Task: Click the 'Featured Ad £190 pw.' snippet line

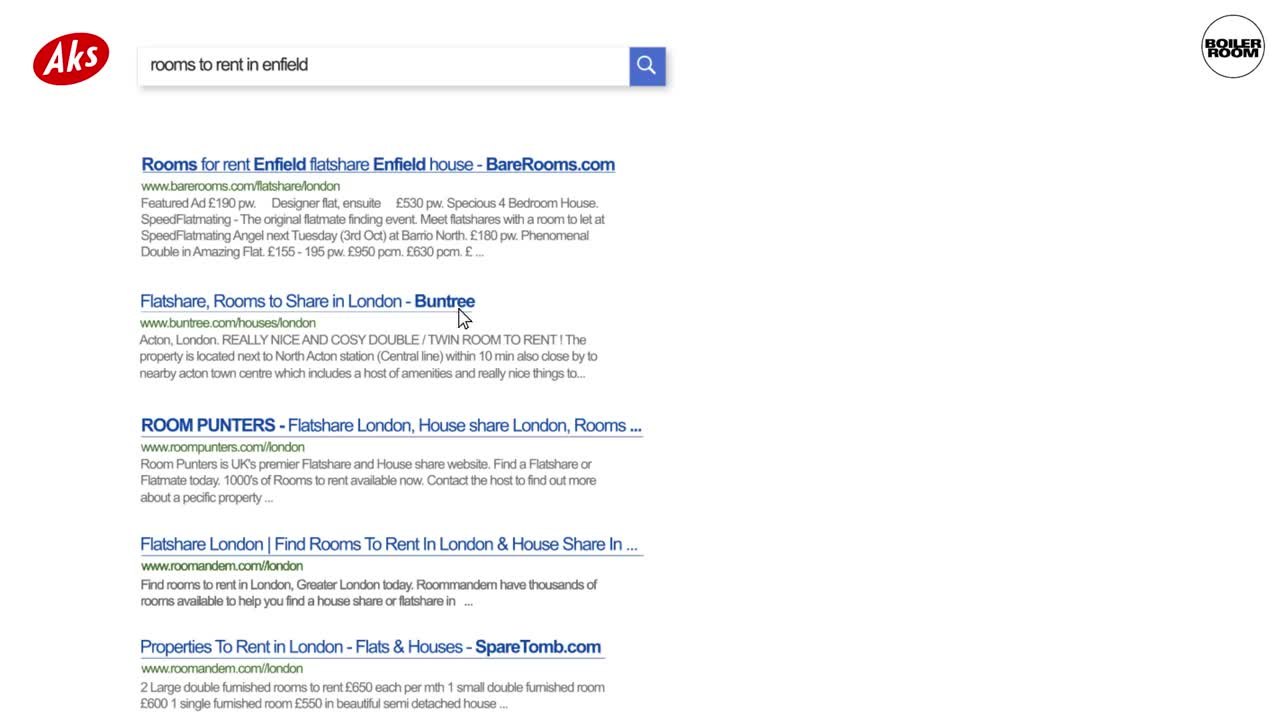Action: click(x=369, y=203)
